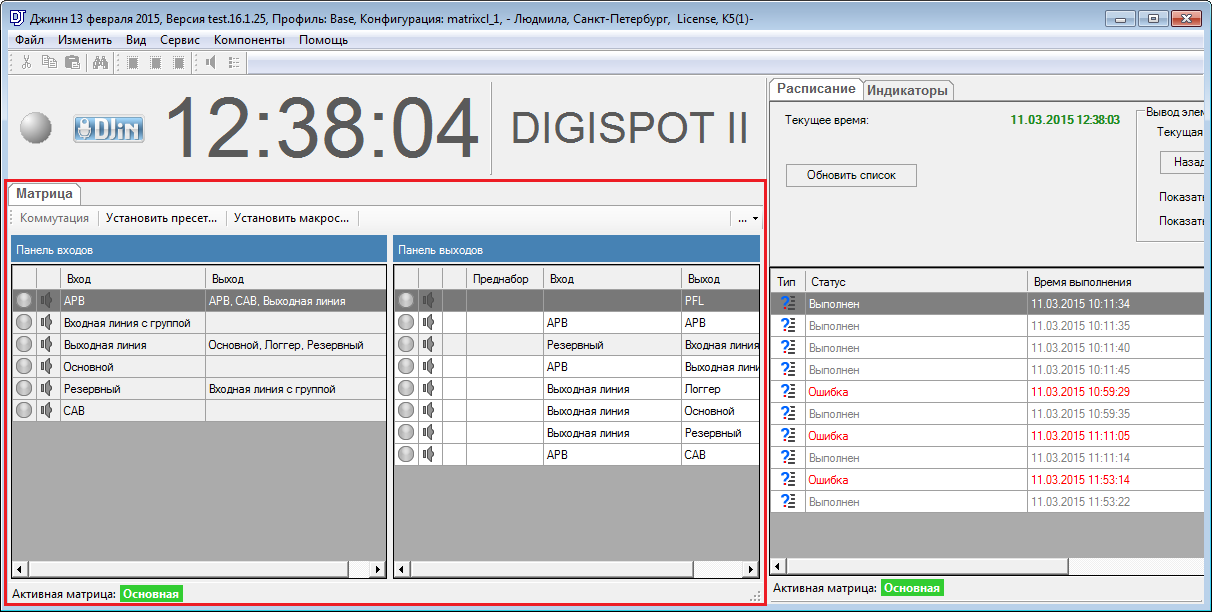Click speaker icon of input row Резервный
This screenshot has height=612, width=1212.
click(47, 388)
